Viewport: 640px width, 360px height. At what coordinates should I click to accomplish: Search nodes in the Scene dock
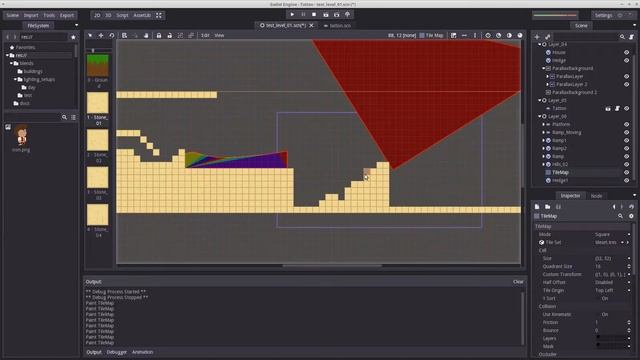[622, 37]
